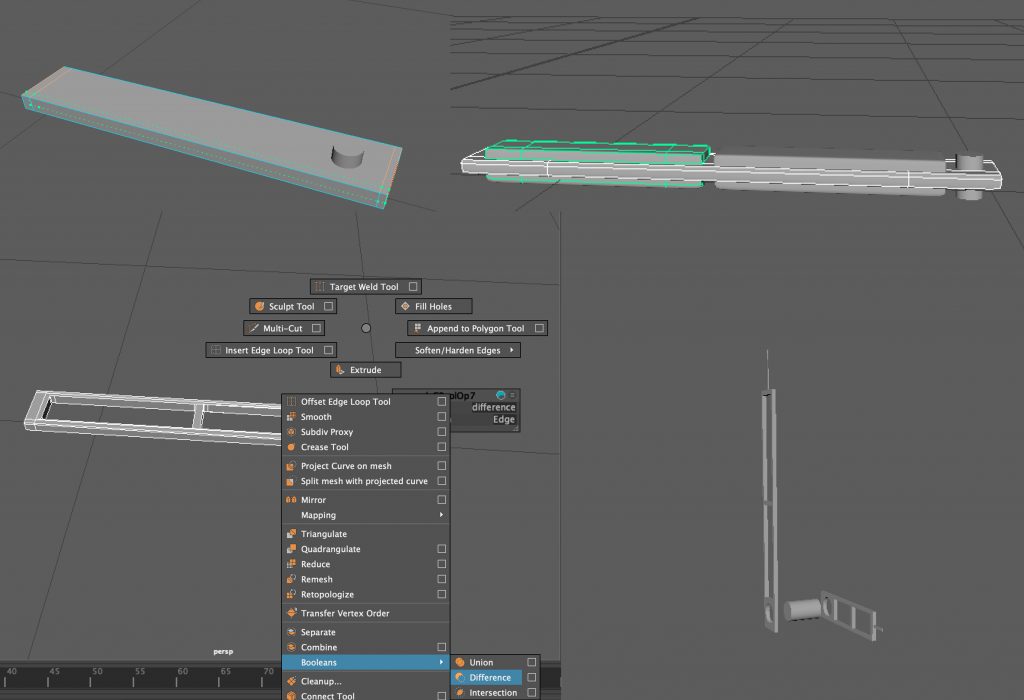The image size is (1024, 700).
Task: Click the Sculpt Tool icon
Action: (x=259, y=306)
